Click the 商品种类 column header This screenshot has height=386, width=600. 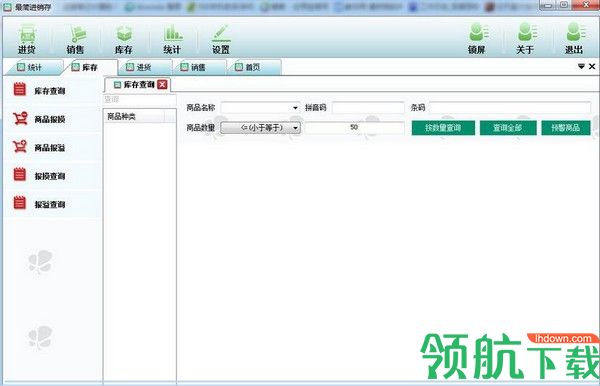[x=134, y=117]
